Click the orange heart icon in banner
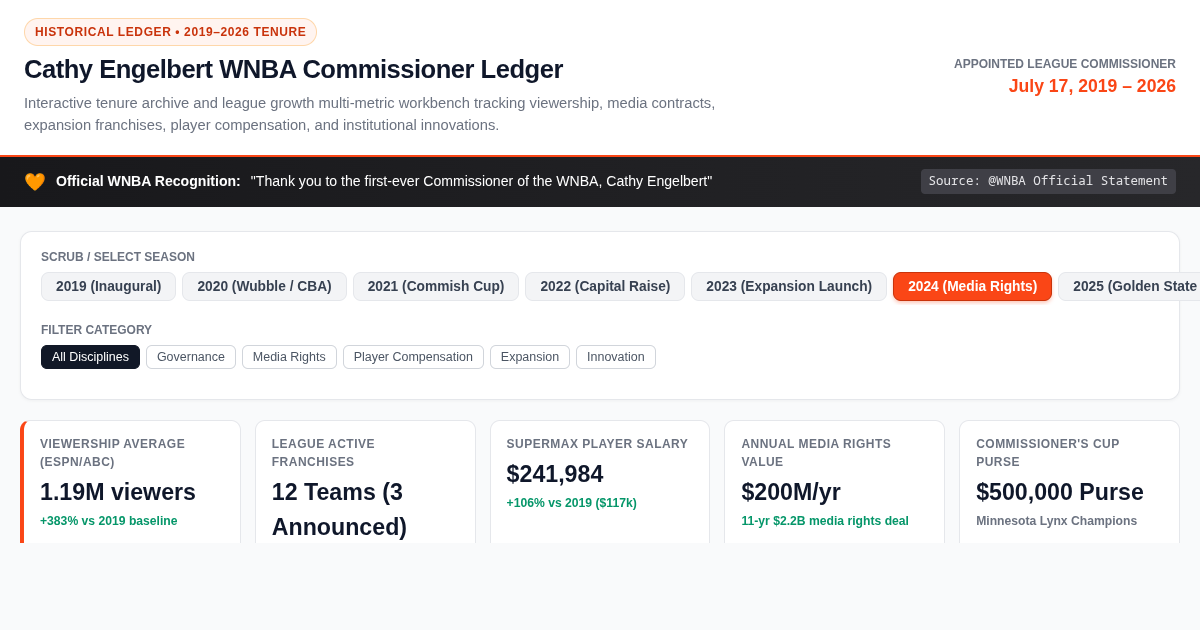 [35, 182]
